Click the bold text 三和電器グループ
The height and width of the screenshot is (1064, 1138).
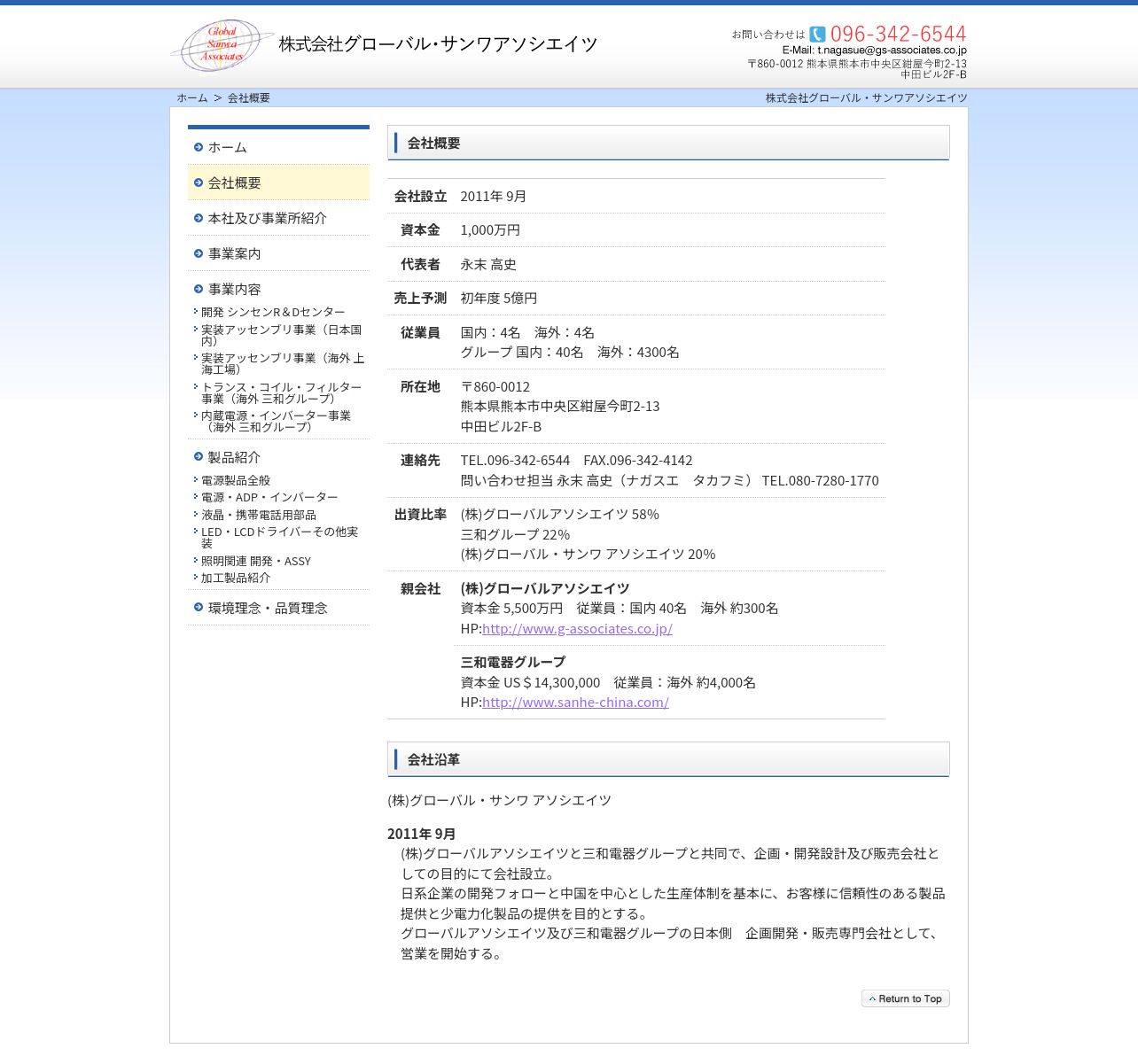pyautogui.click(x=512, y=662)
